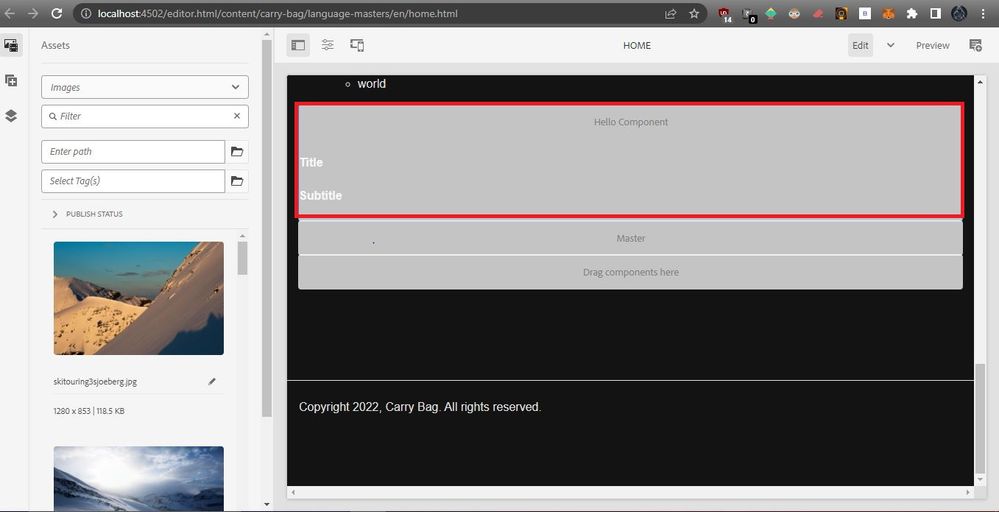Edit skitouring3sjoeberg.jpg with pencil icon
The image size is (999, 512).
point(212,381)
